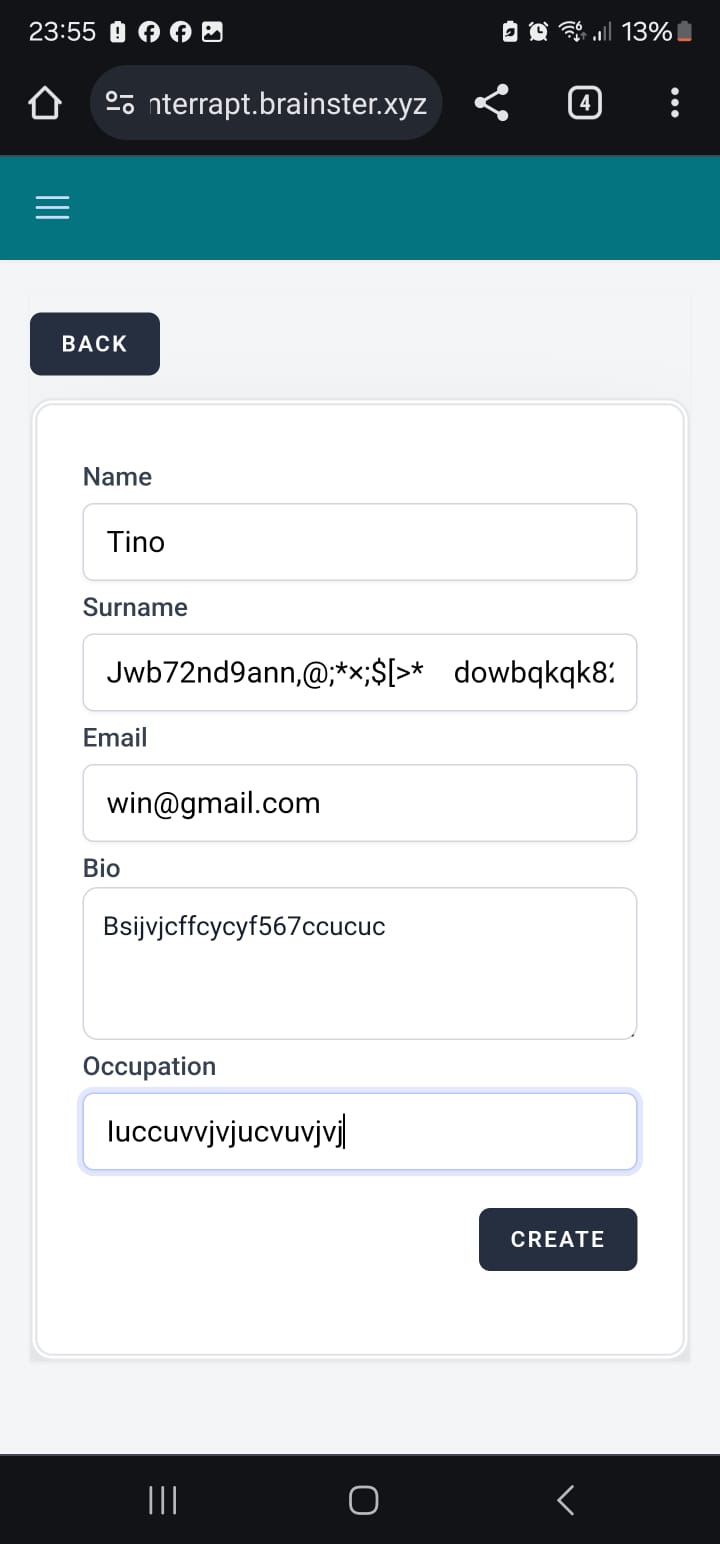Viewport: 720px width, 1544px height.
Task: Click inside the Occupation input field
Action: coord(360,1132)
